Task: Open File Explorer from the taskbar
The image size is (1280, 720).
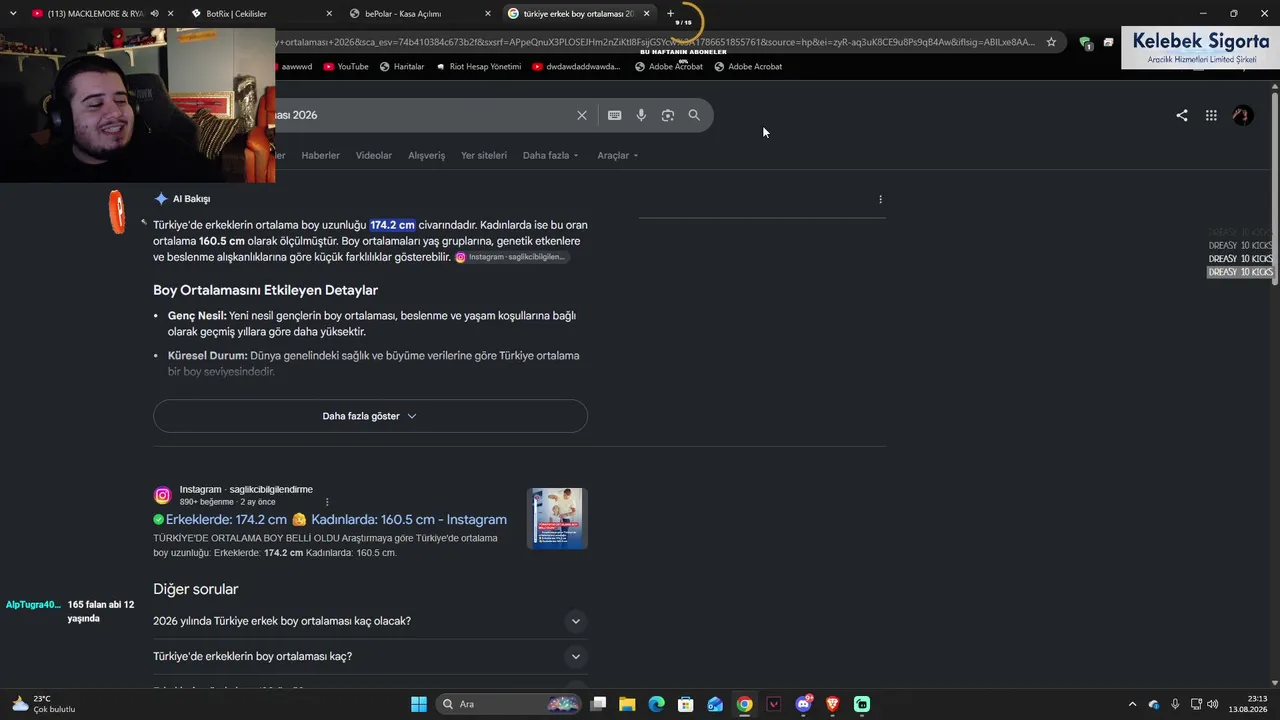Action: click(x=627, y=704)
